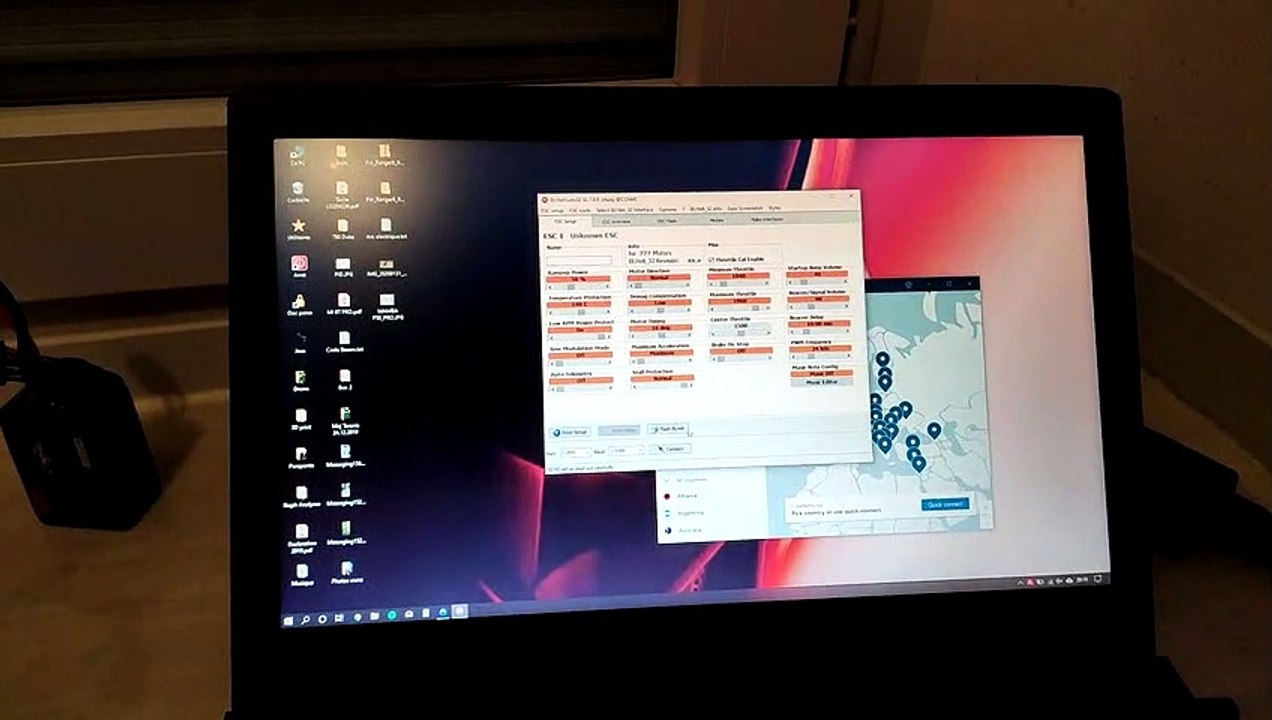
Task: Click the Connect button
Action: pyautogui.click(x=670, y=448)
